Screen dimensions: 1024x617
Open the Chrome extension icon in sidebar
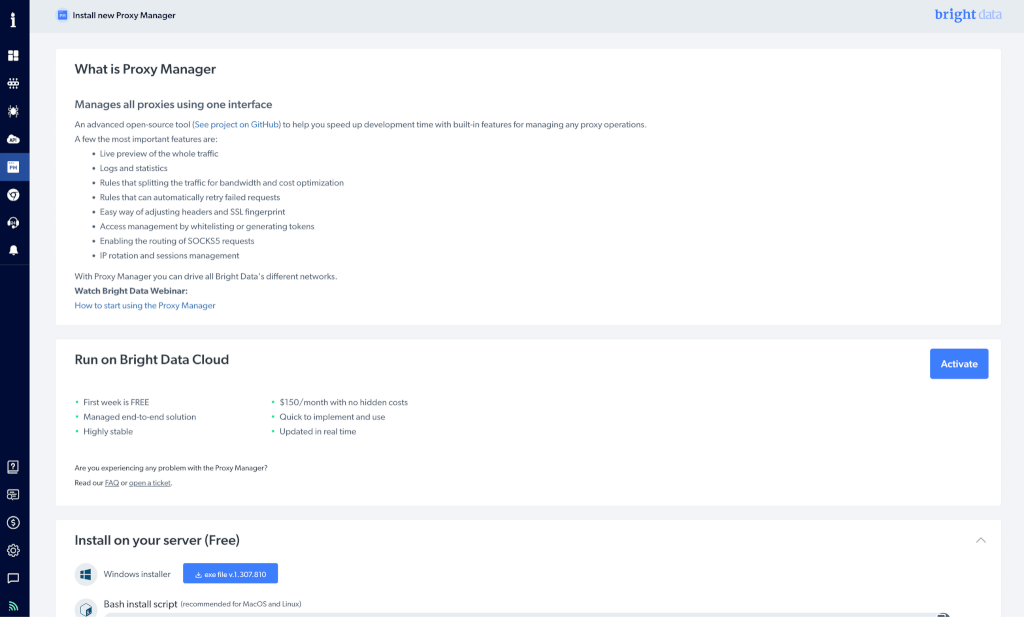[x=13, y=195]
